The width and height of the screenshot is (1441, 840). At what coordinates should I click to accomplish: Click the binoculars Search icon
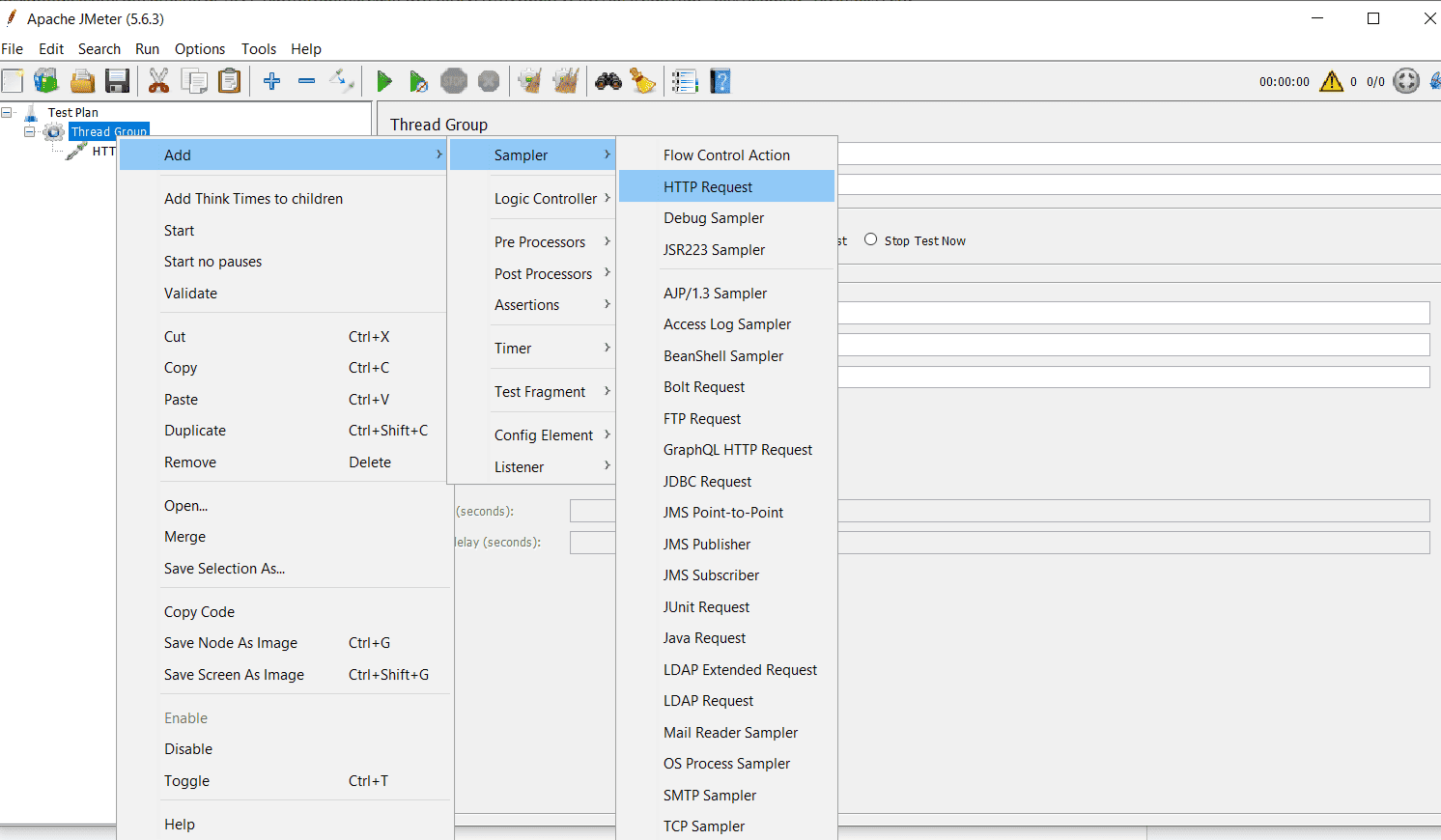point(608,82)
